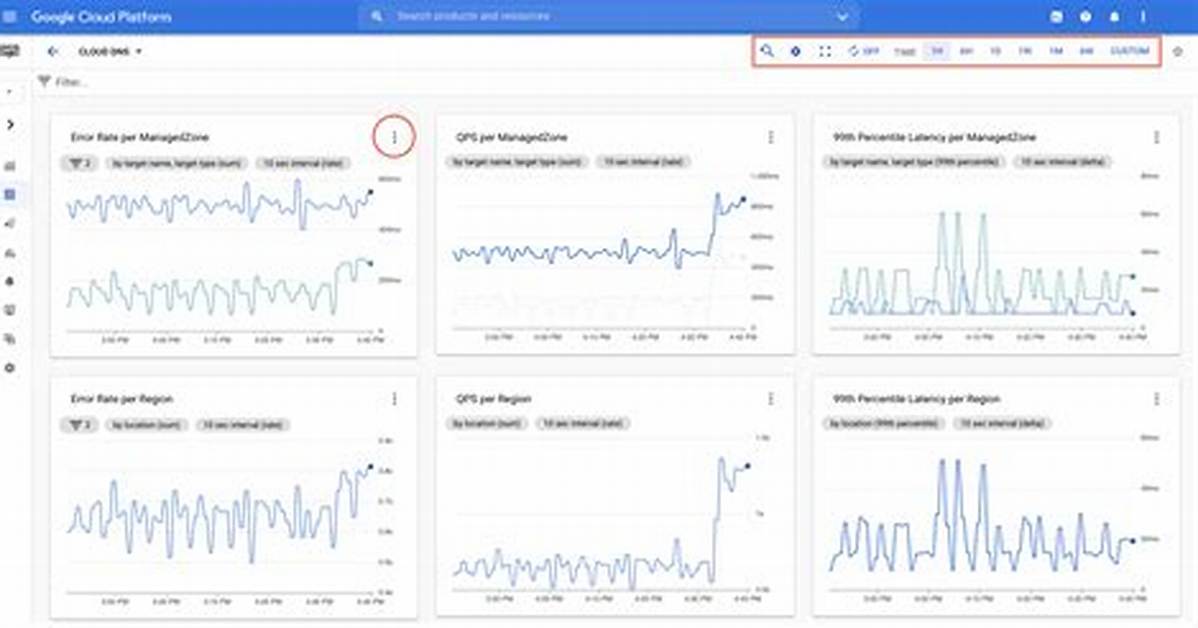Open more options for Error Rate per Region
The image size is (1198, 628).
click(x=394, y=399)
